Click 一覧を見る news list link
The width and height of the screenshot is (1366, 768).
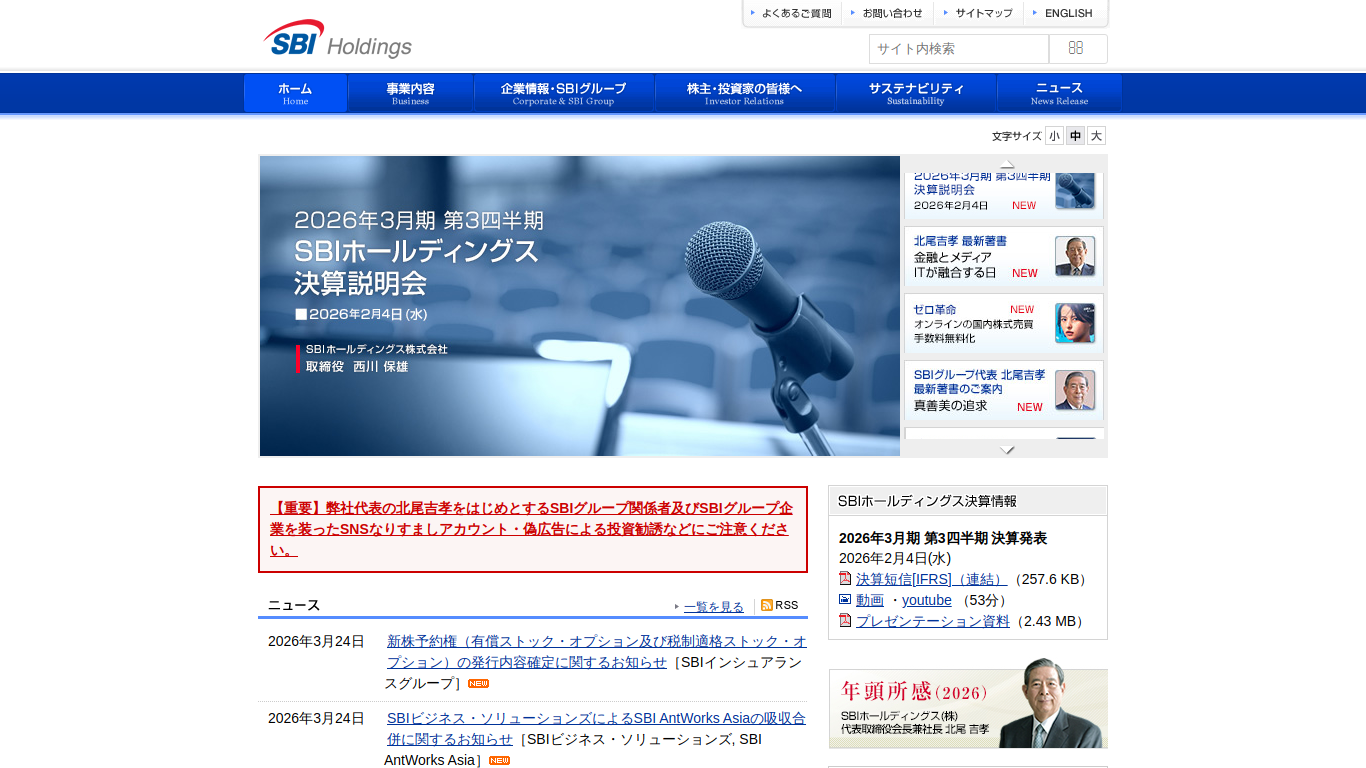point(714,606)
